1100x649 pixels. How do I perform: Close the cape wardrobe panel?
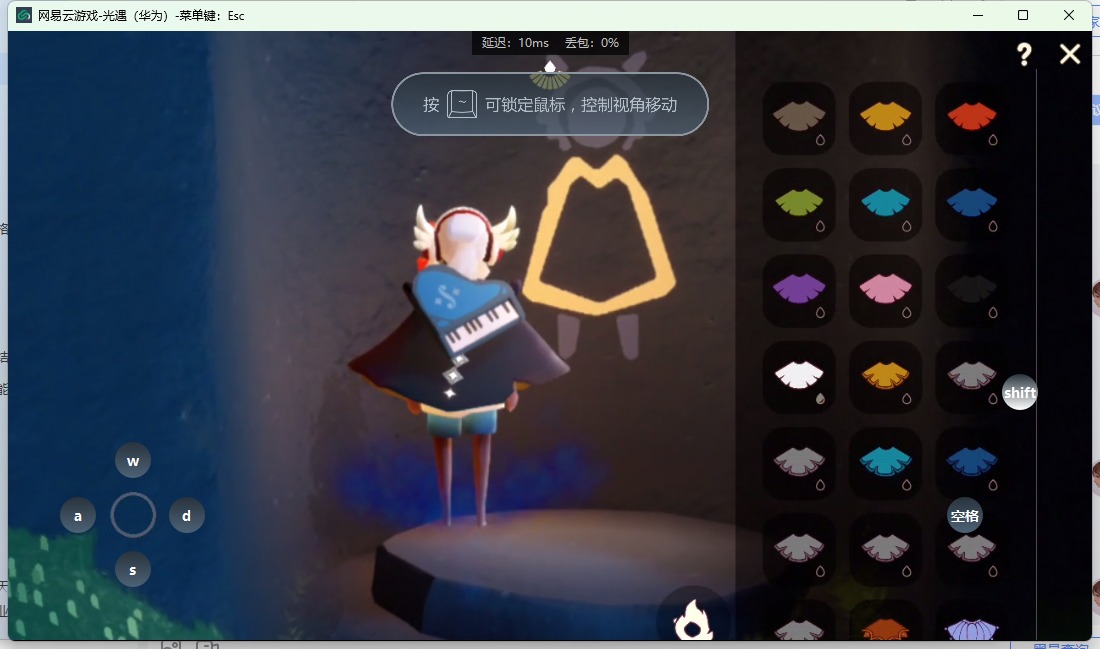1070,54
